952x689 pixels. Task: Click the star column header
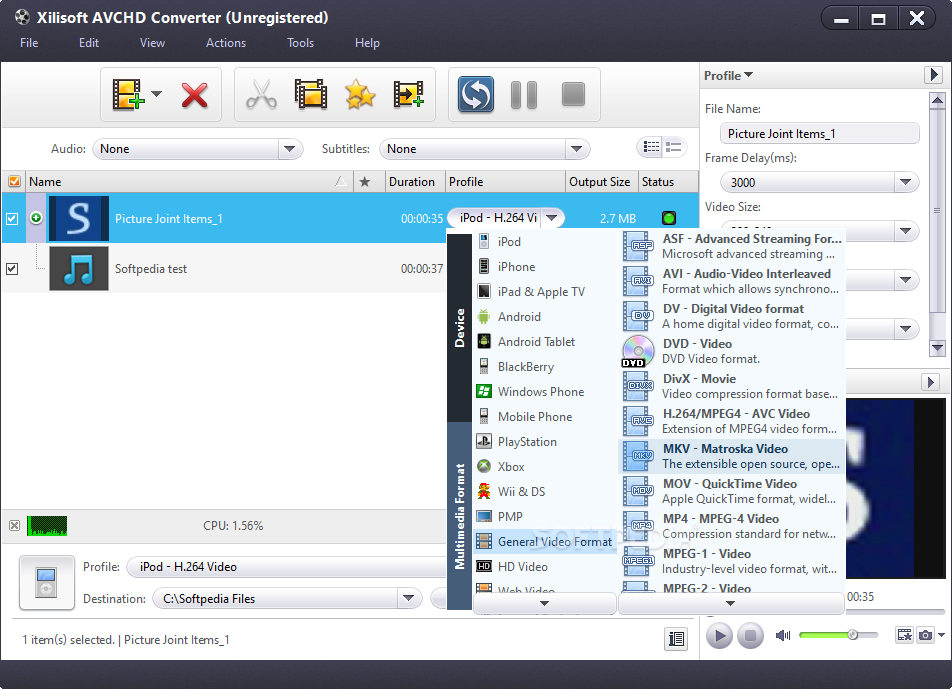pos(365,182)
